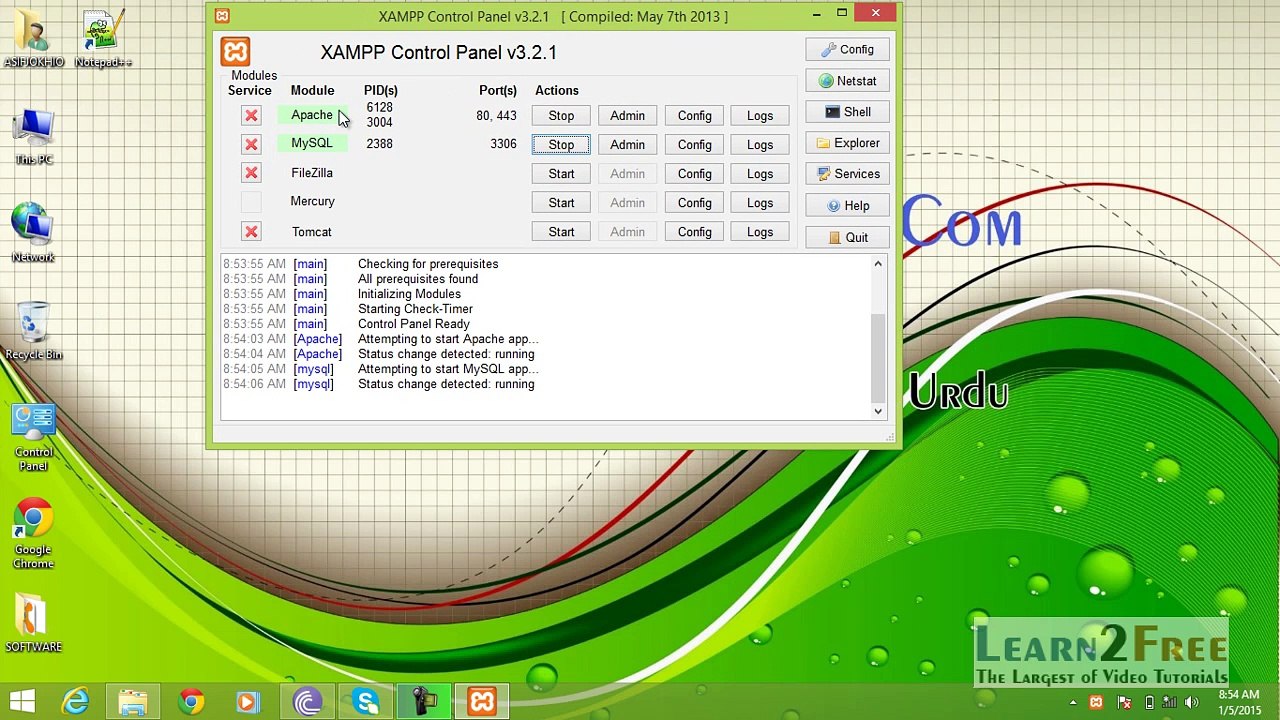The image size is (1280, 720).
Task: Switch to XAMPP via its taskbar icon
Action: pos(482,702)
